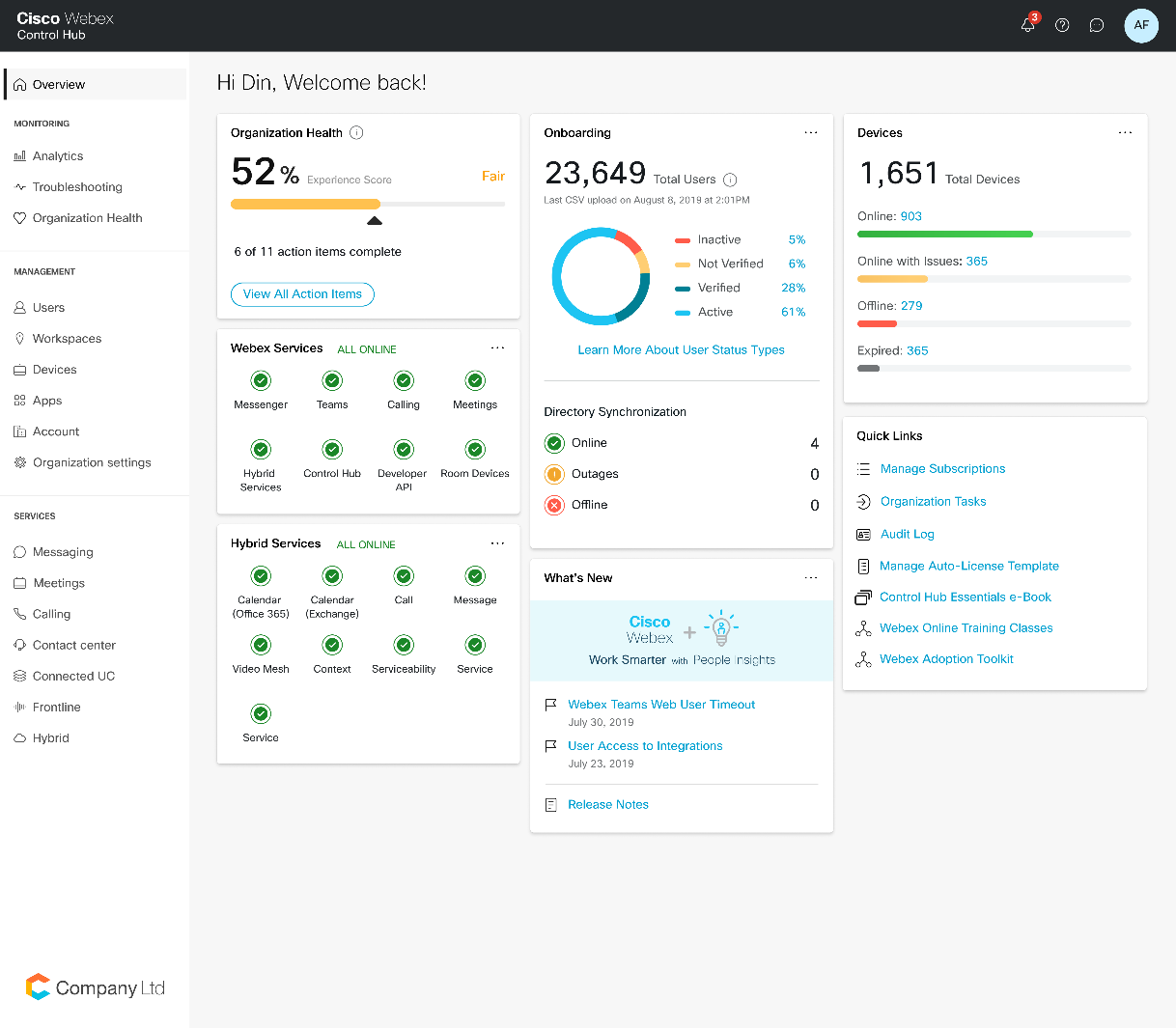Click the Developer API status icon
Screen dimensions: 1176x1028
(x=404, y=450)
